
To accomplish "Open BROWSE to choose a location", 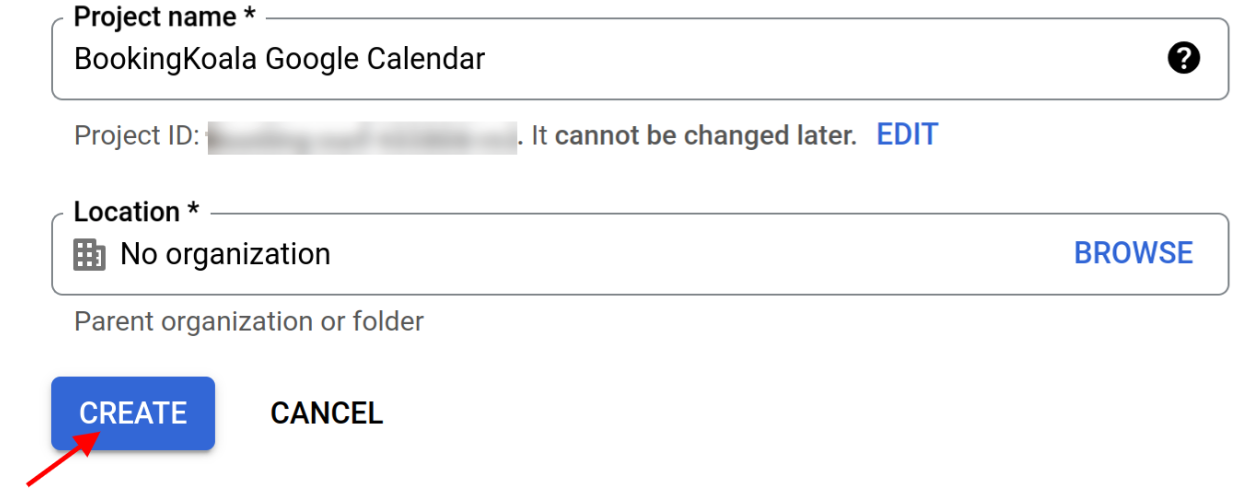I will (1133, 253).
